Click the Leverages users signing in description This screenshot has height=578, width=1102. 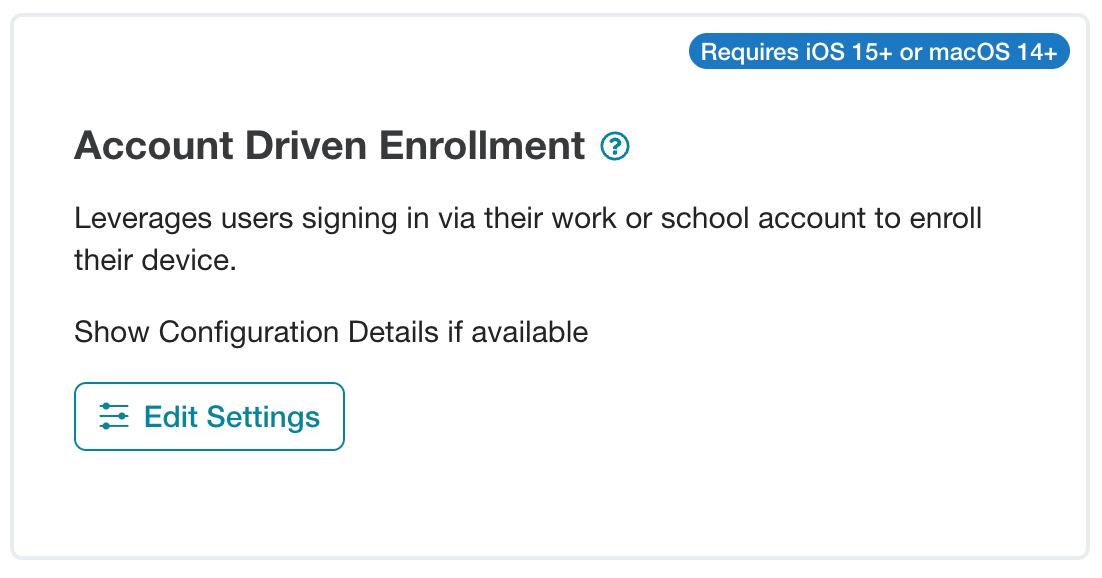(528, 239)
